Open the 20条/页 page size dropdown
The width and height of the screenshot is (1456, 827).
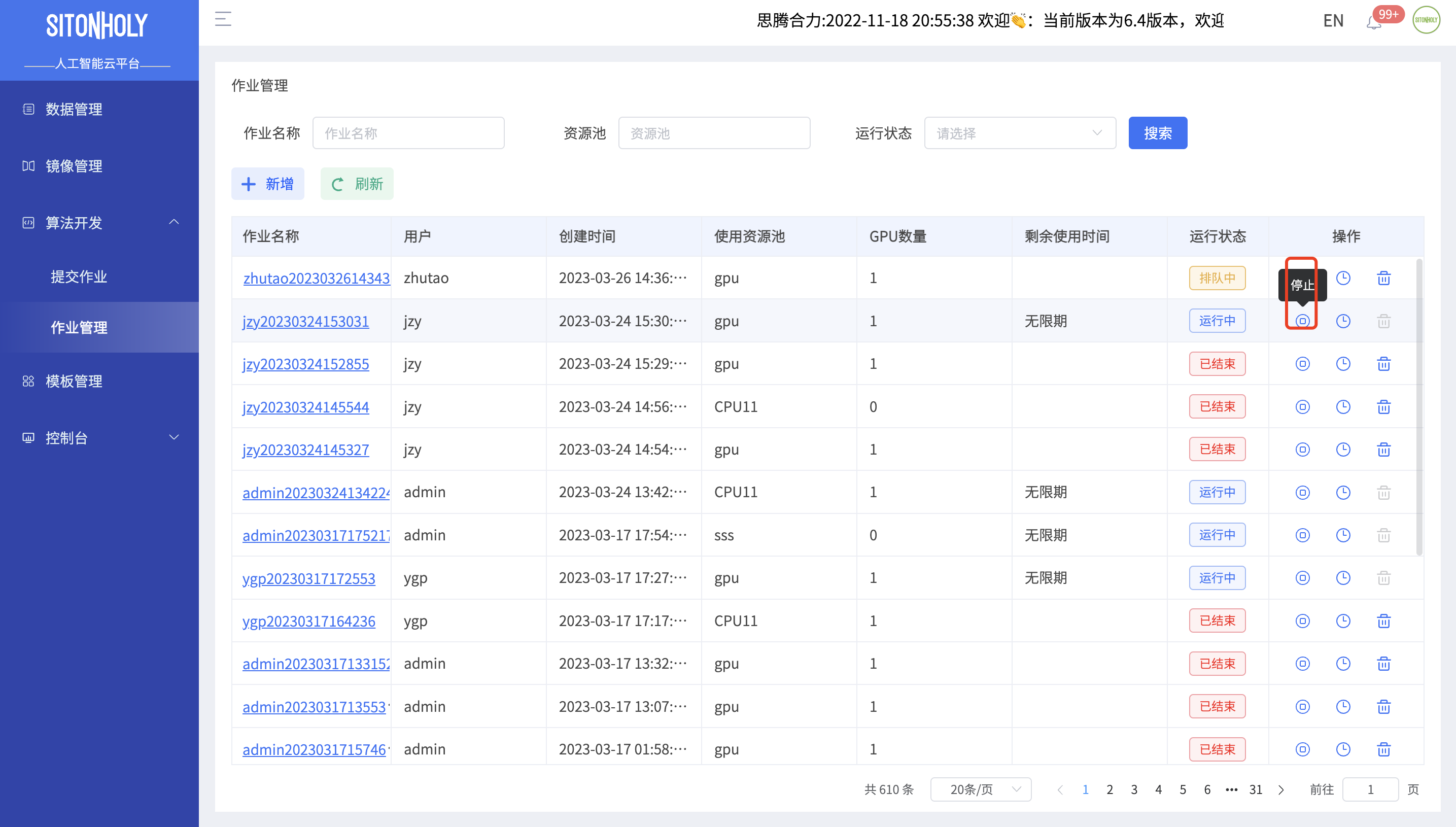(981, 789)
